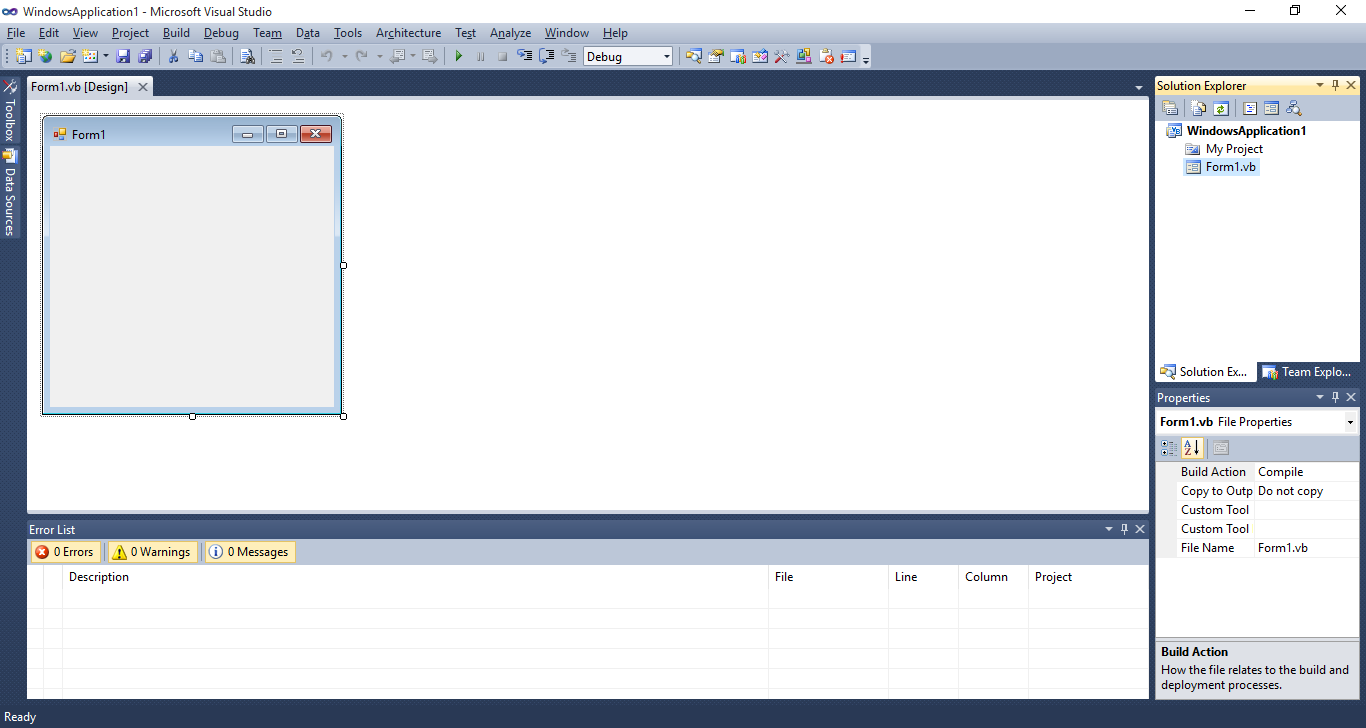Select the Paste icon on the toolbar
Image resolution: width=1366 pixels, height=728 pixels.
coord(220,56)
